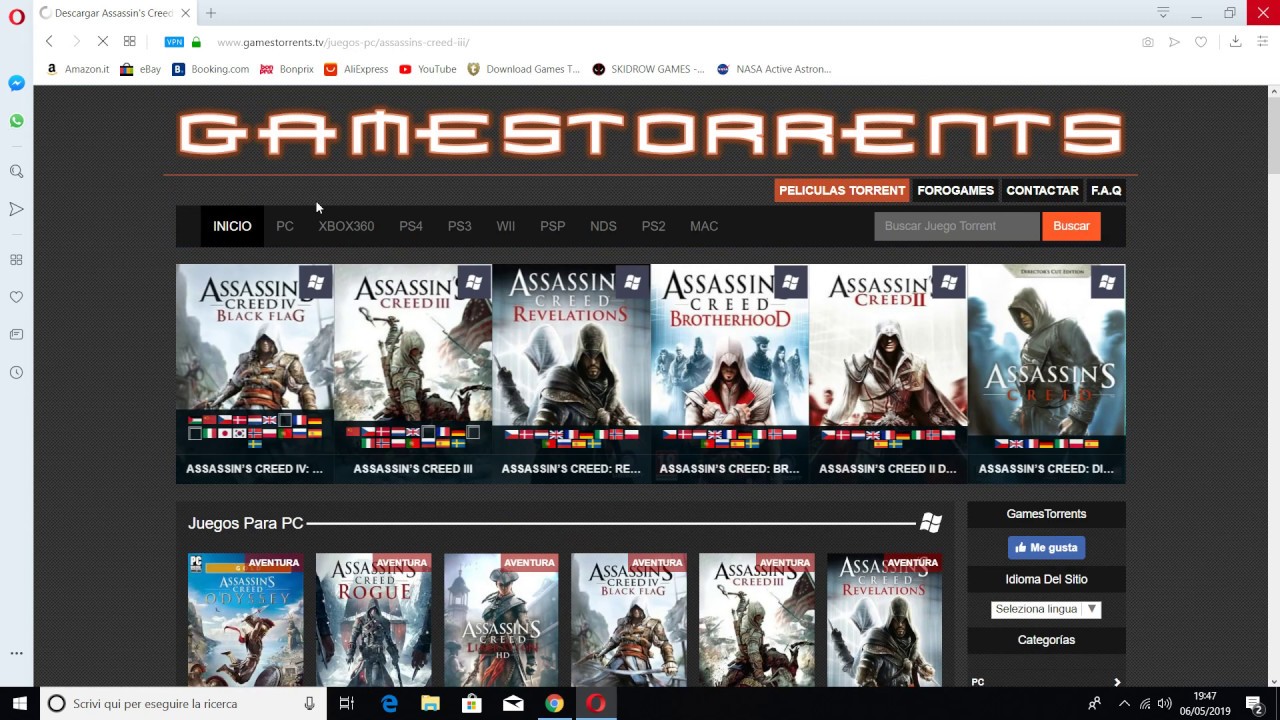Open personal news flow arrow in sidebar

[x=16, y=209]
